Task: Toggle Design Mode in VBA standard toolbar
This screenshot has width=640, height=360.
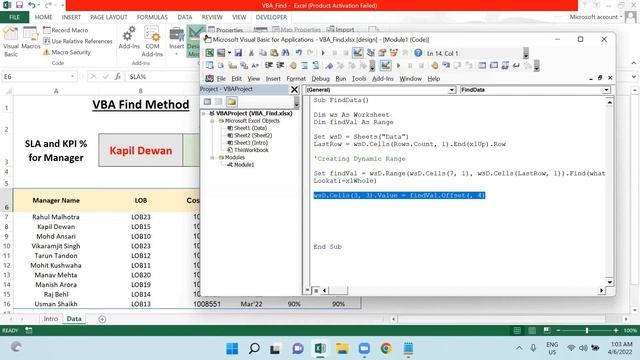Action: [x=358, y=53]
